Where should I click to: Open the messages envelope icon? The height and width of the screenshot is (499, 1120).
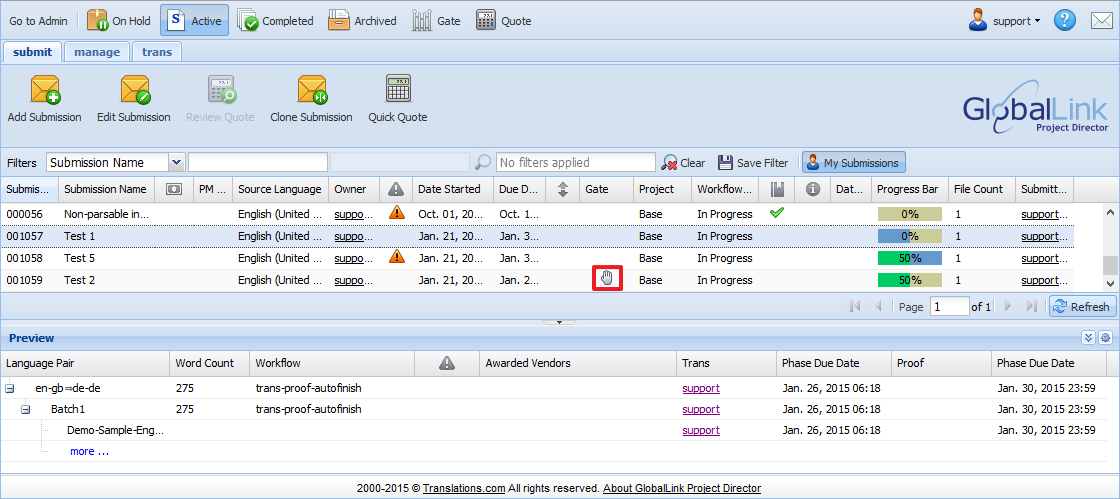(1101, 21)
